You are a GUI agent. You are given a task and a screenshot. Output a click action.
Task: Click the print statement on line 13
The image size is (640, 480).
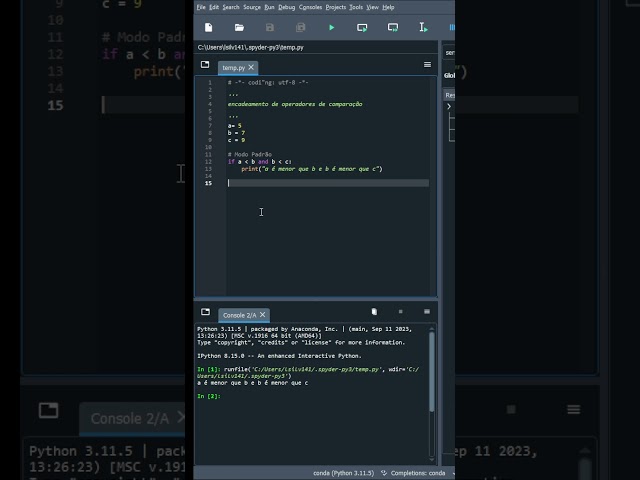pos(312,169)
